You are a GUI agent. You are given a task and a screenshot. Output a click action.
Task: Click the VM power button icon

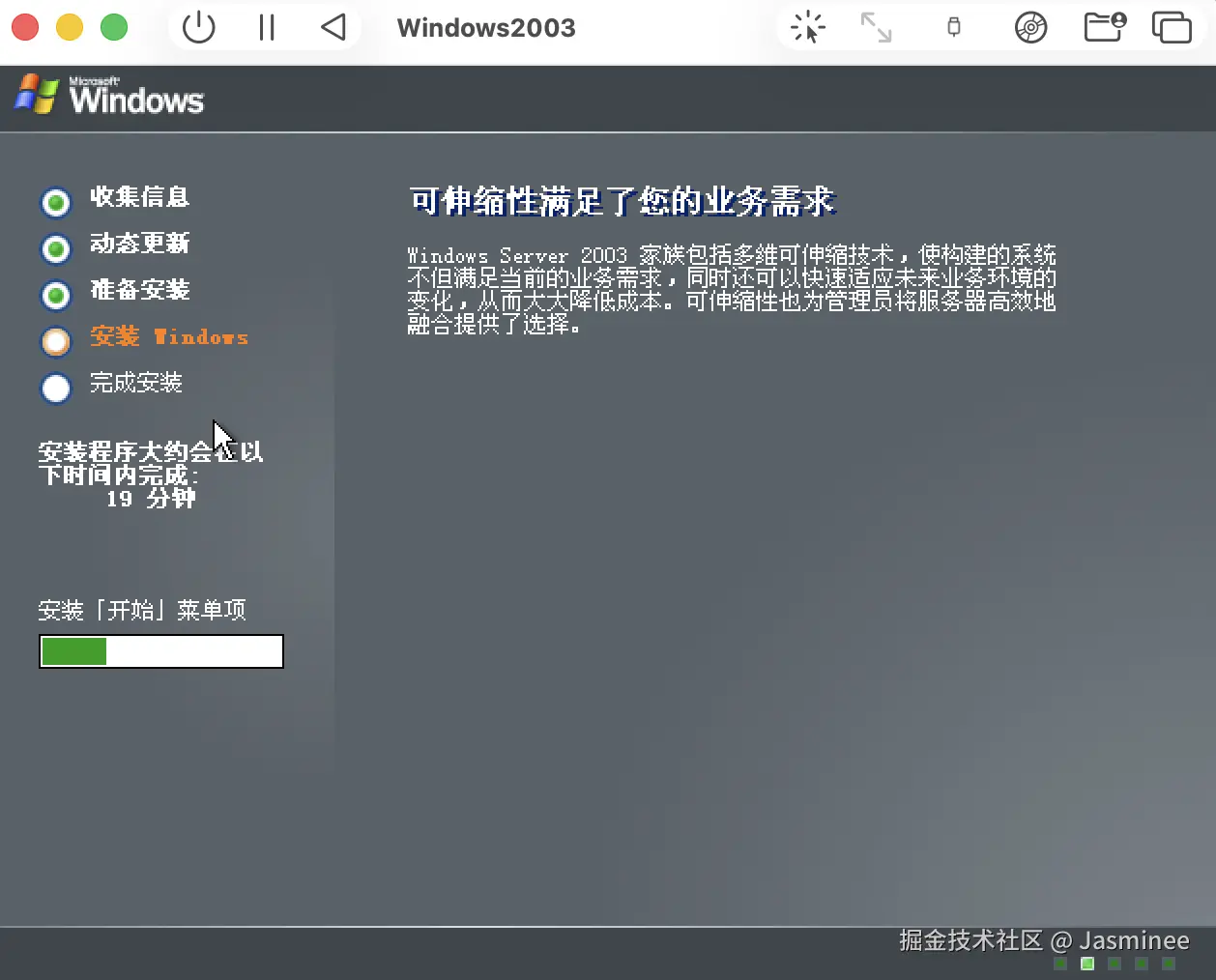pyautogui.click(x=198, y=27)
